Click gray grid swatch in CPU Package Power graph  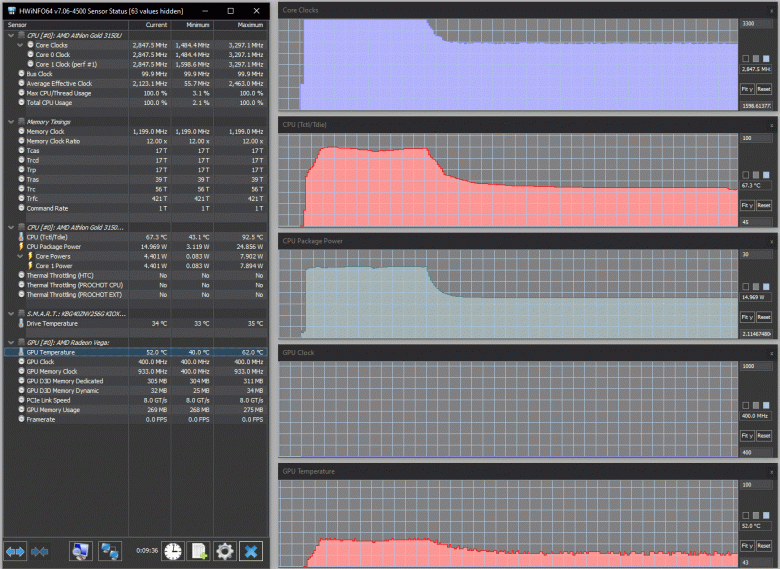coord(756,286)
